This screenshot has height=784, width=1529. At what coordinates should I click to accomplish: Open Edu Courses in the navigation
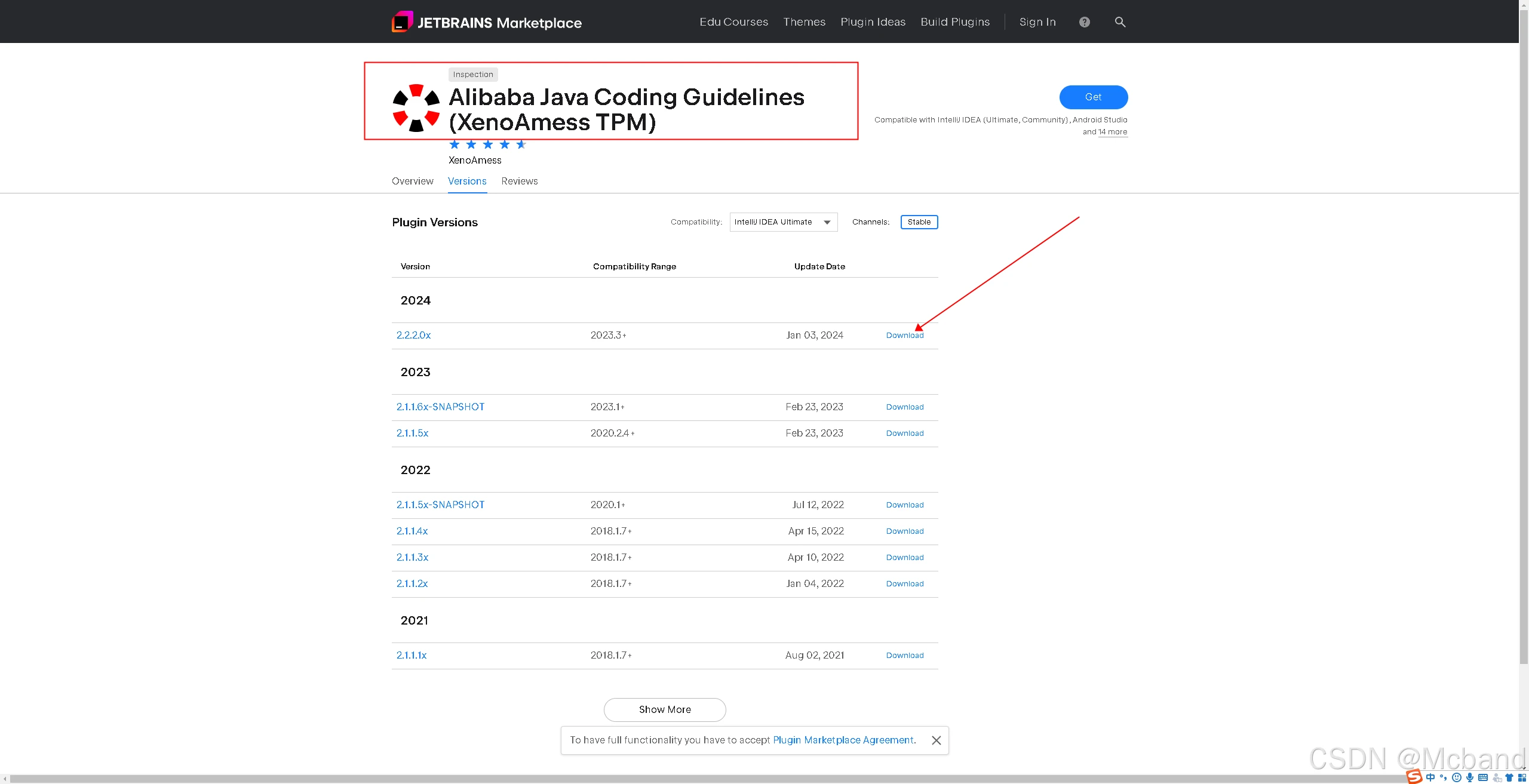pos(733,22)
